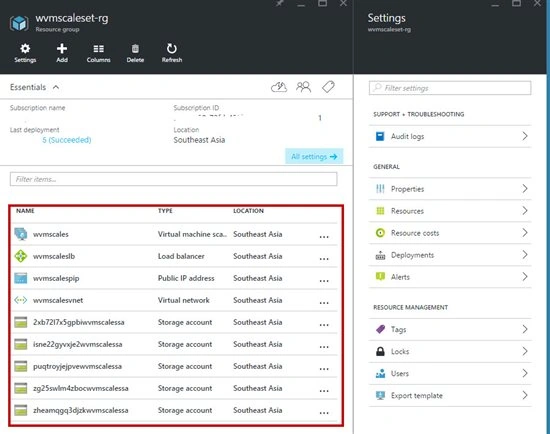Image resolution: width=550 pixels, height=434 pixels.
Task: Open the ellipsis menu for wvmscaleslb
Action: (x=324, y=259)
